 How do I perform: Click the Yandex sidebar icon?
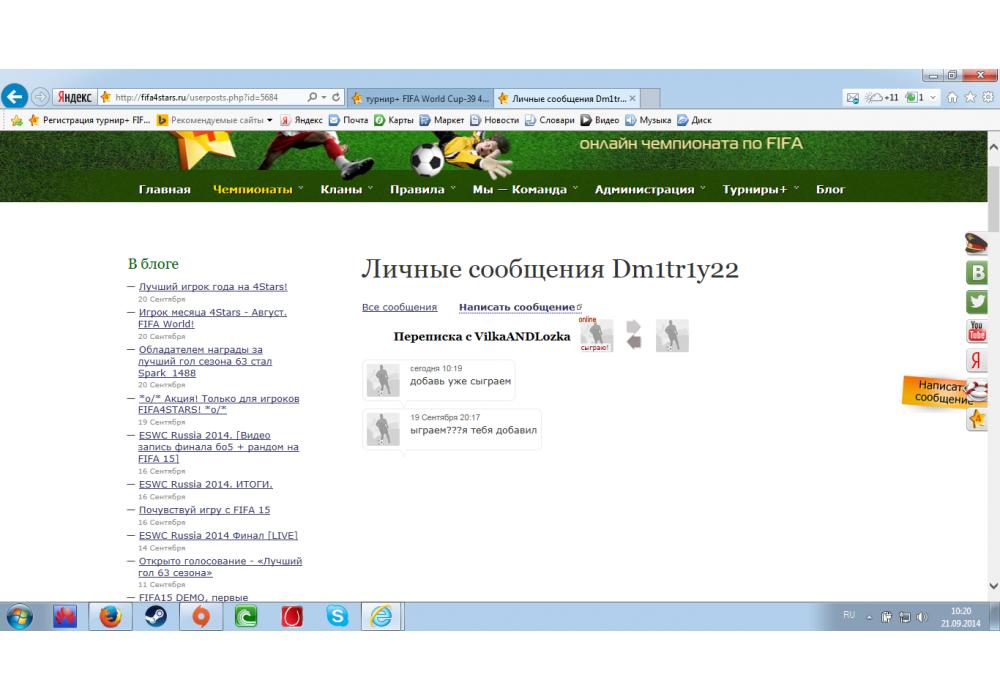click(x=977, y=361)
